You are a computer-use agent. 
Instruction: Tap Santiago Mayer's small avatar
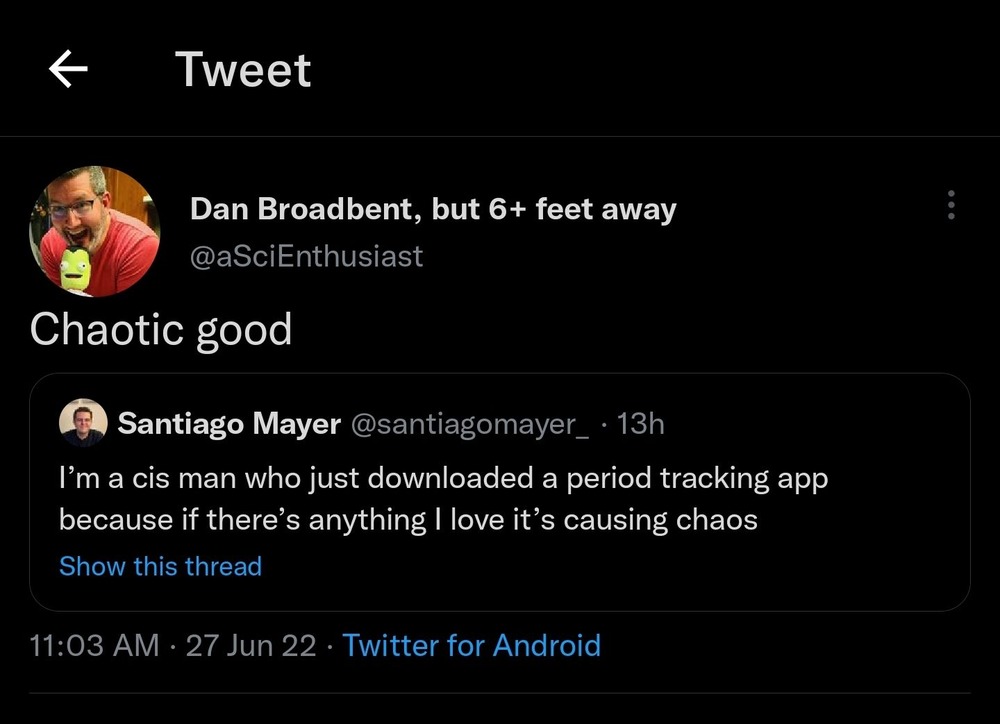[x=83, y=424]
